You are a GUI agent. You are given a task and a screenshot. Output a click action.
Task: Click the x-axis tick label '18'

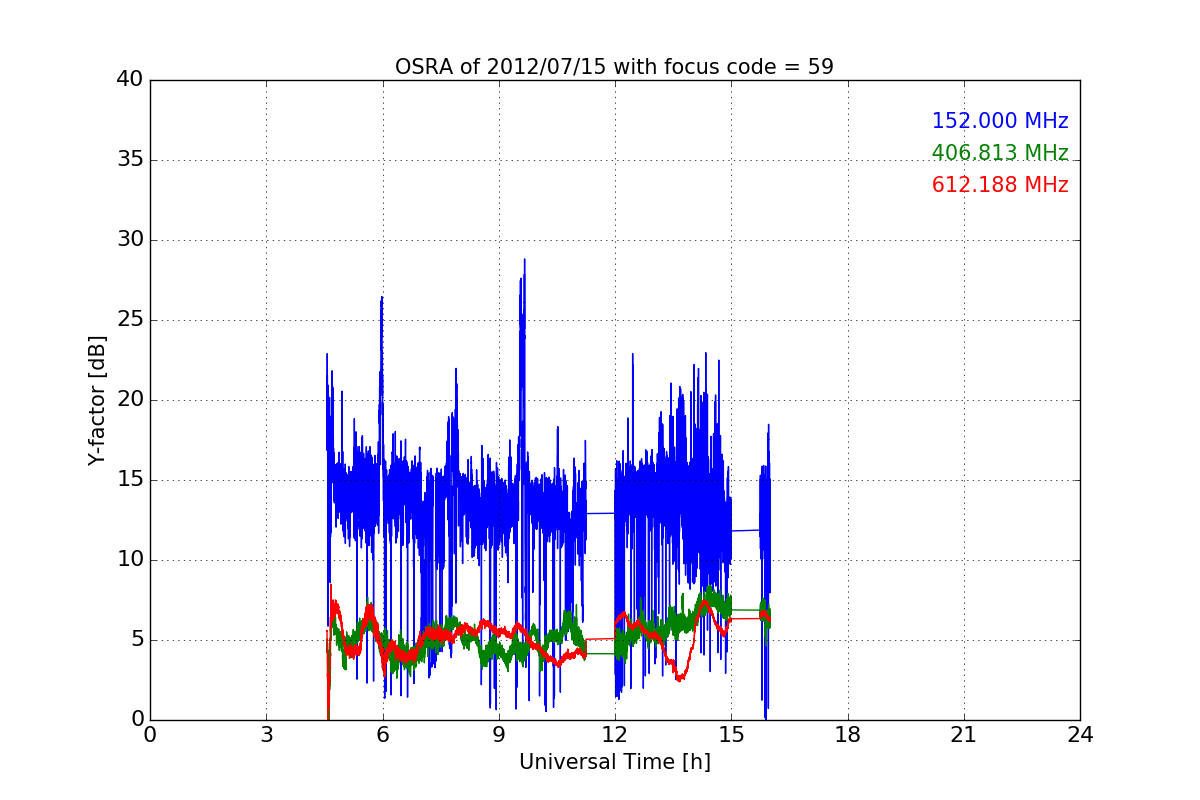click(848, 735)
